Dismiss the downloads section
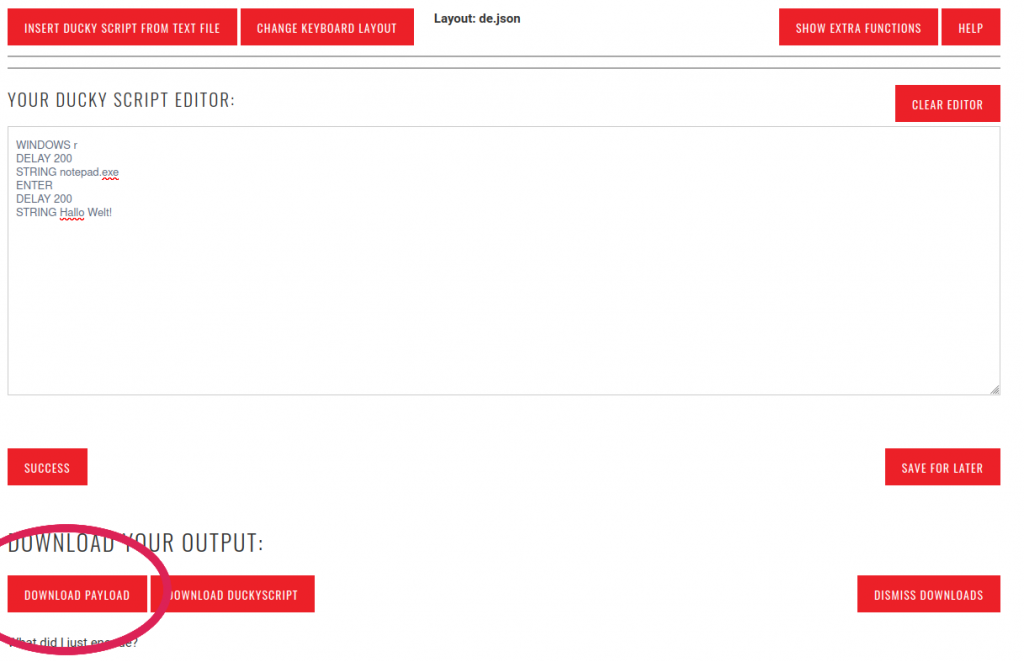Image resolution: width=1024 pixels, height=662 pixels. 928,594
